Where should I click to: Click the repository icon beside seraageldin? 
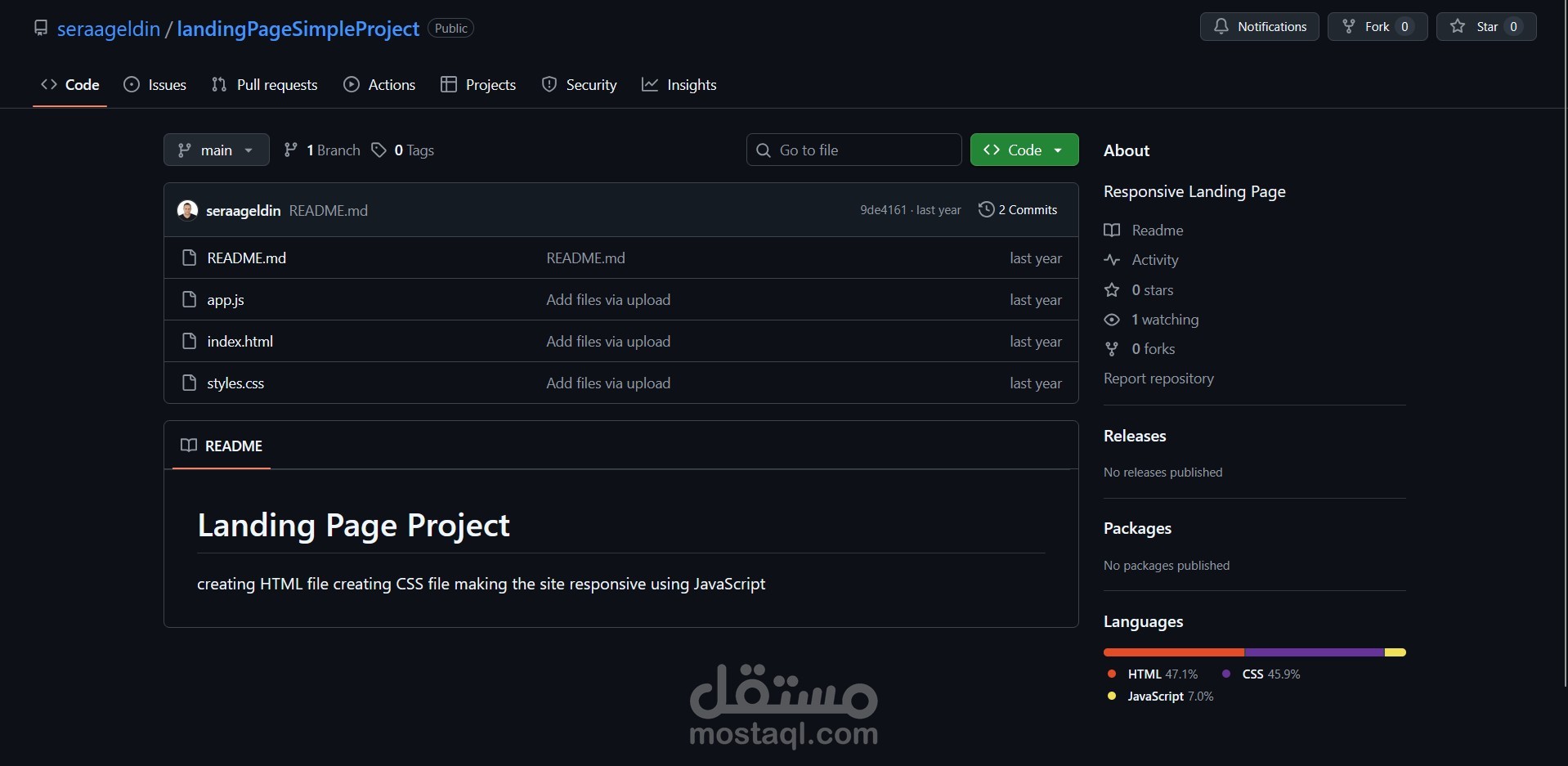click(x=41, y=29)
